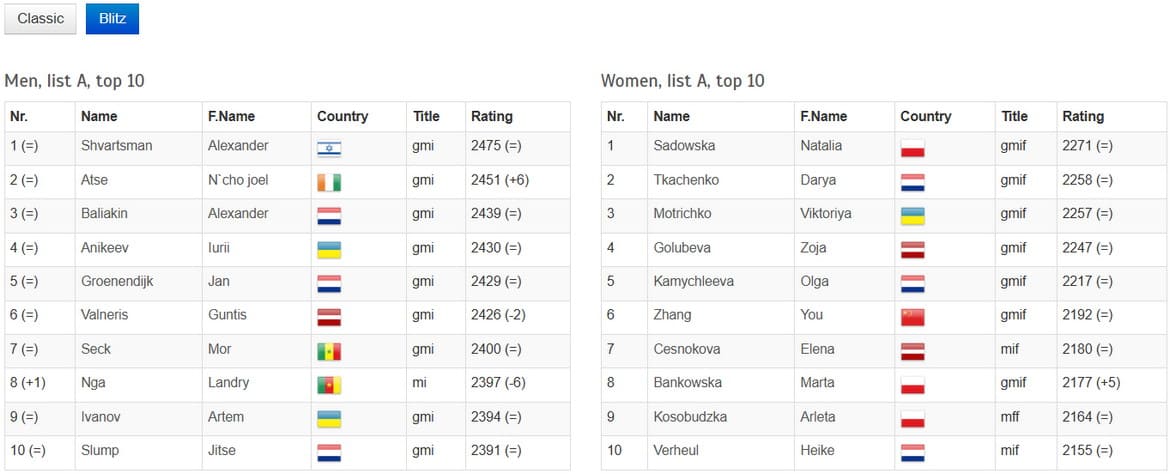Open the Shvartsman player name
The width and height of the screenshot is (1170, 474).
[x=116, y=146]
